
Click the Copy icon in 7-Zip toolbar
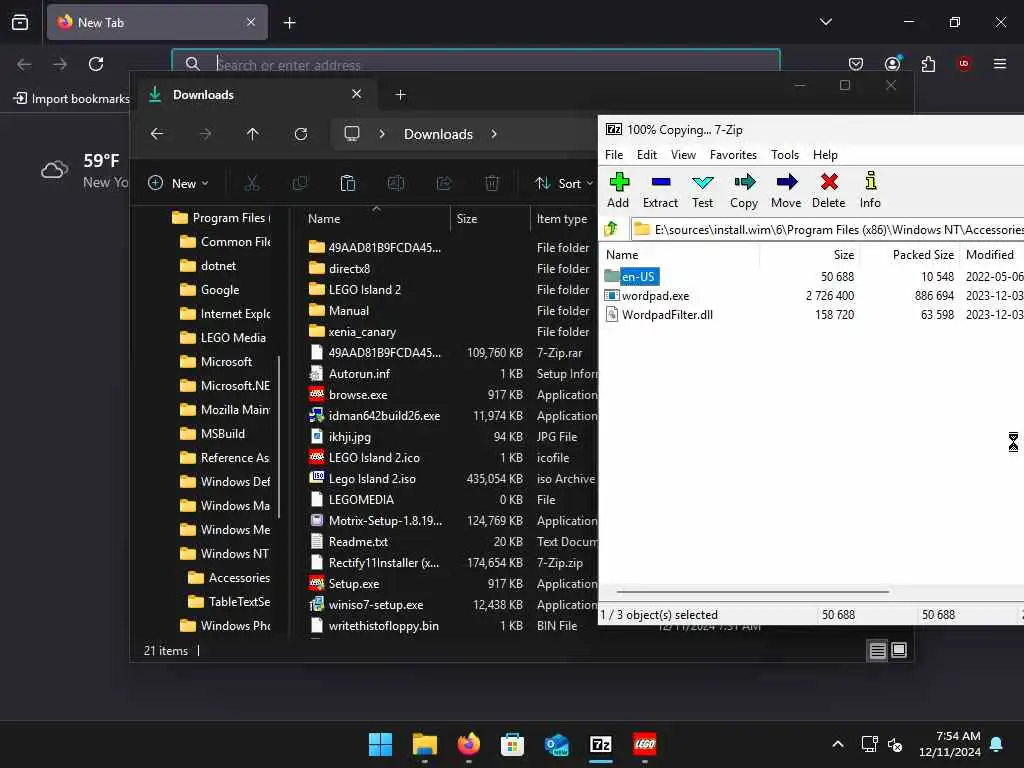point(744,190)
